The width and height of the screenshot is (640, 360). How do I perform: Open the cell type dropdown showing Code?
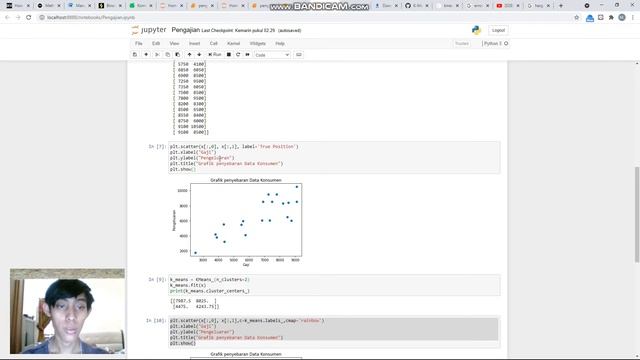pos(272,55)
